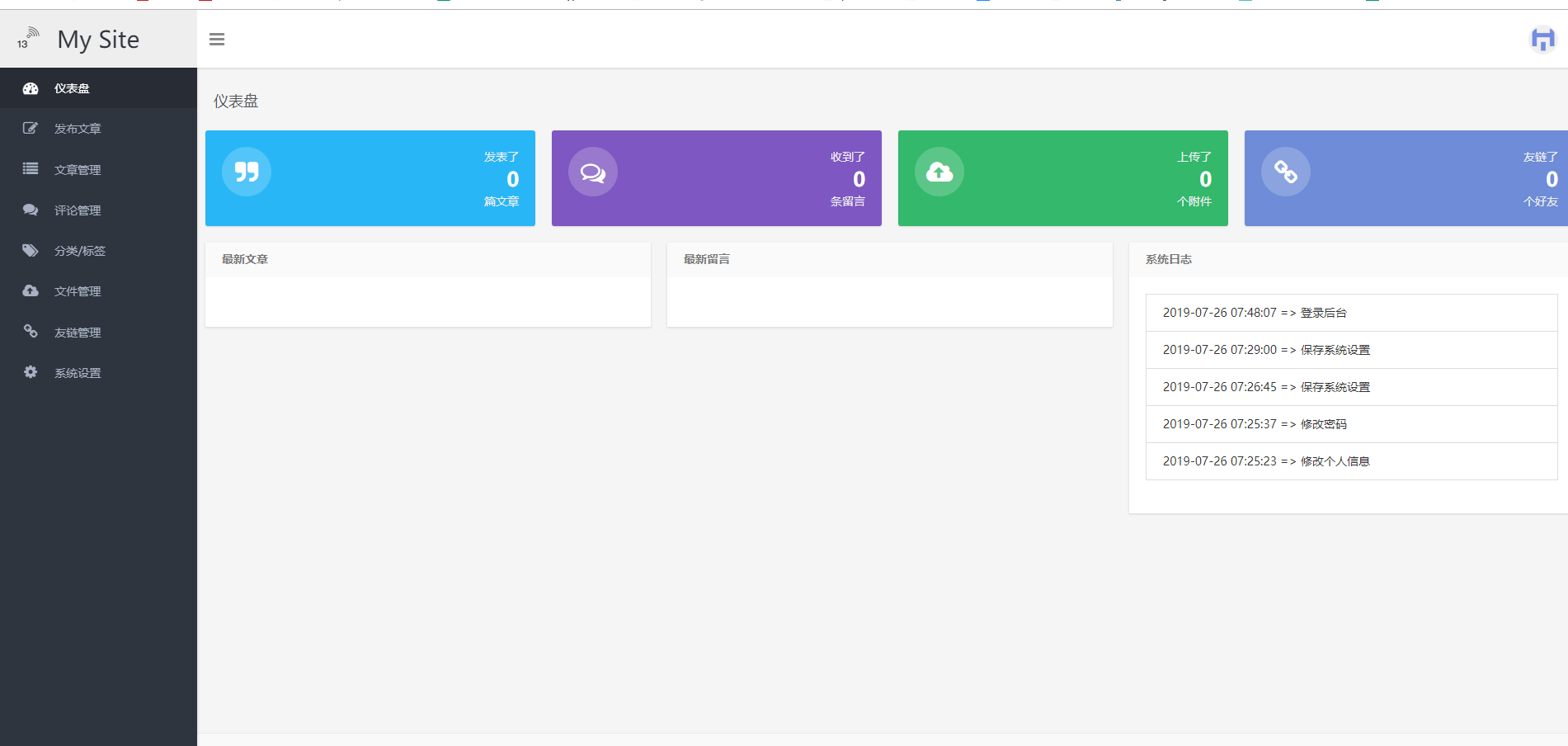Select the pencil icon for 发布文章
This screenshot has height=746, width=1568.
click(31, 128)
